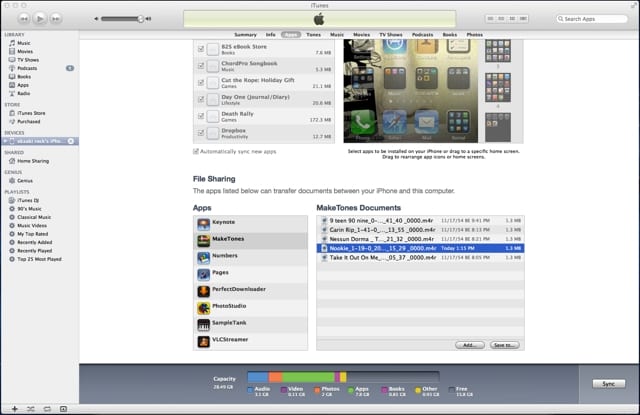640x415 pixels.
Task: Open Purchased in the Store section
Action: pyautogui.click(x=29, y=121)
